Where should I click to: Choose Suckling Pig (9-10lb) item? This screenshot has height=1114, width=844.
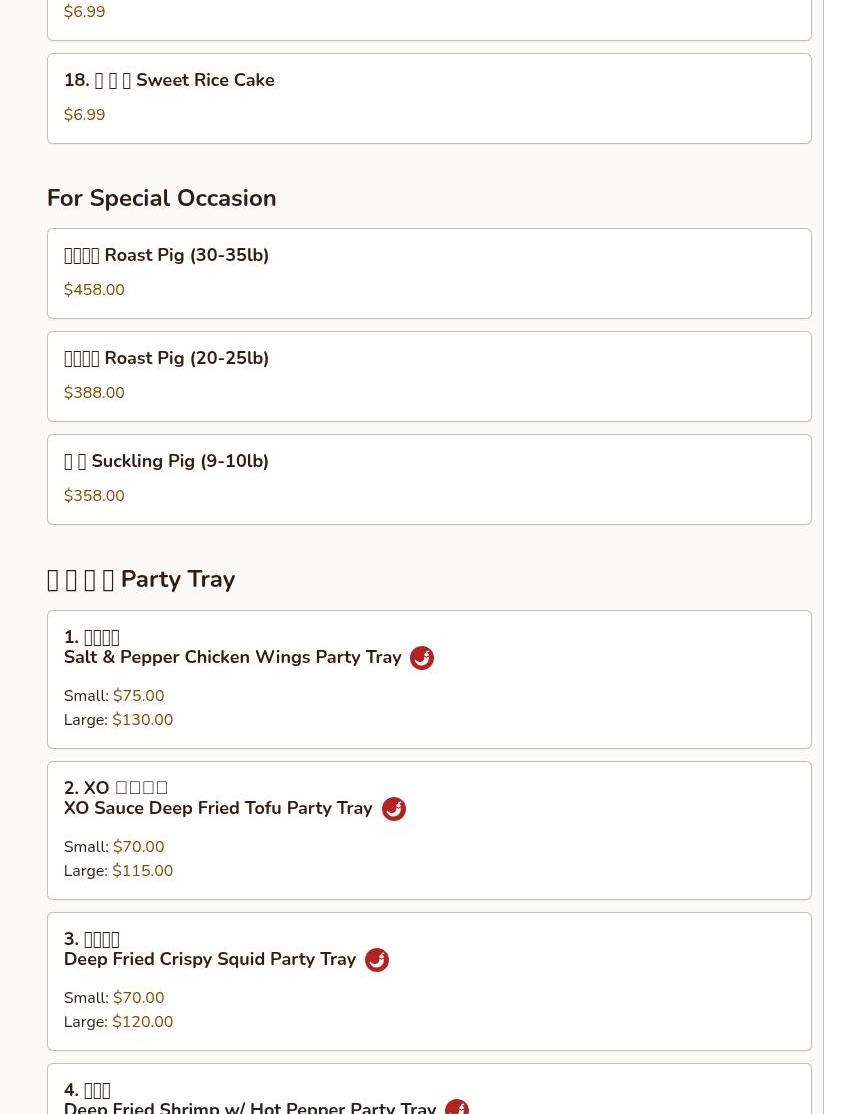tap(429, 480)
